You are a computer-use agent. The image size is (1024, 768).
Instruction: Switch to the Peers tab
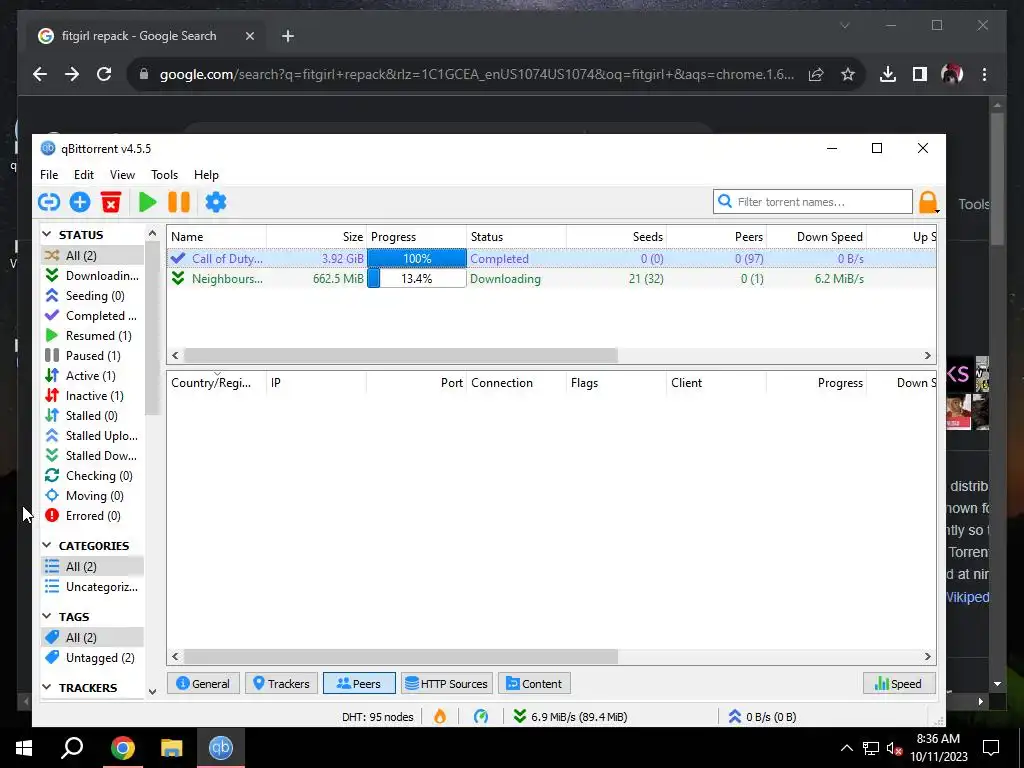click(x=359, y=684)
